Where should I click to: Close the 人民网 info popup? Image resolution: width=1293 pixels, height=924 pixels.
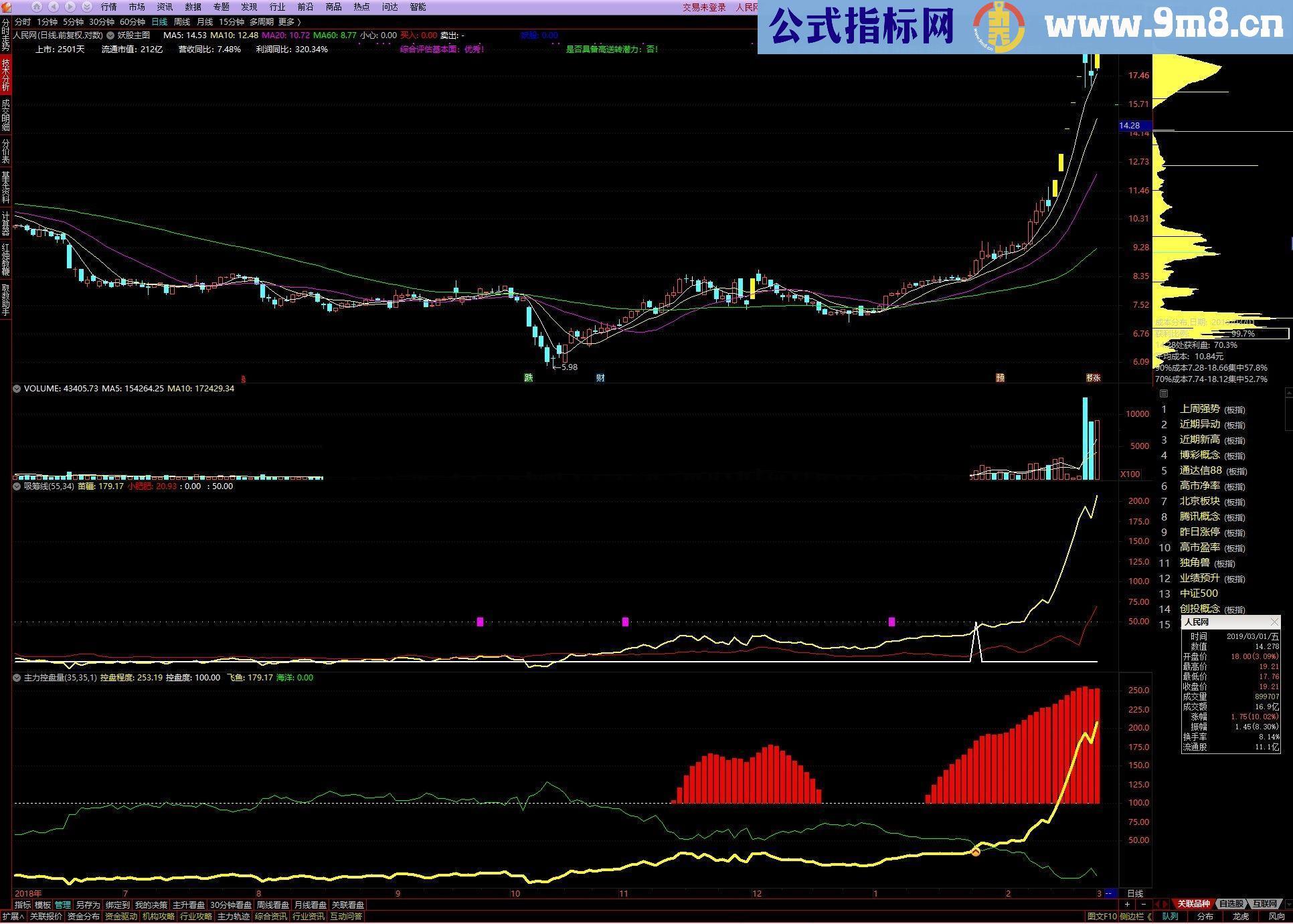[1274, 622]
